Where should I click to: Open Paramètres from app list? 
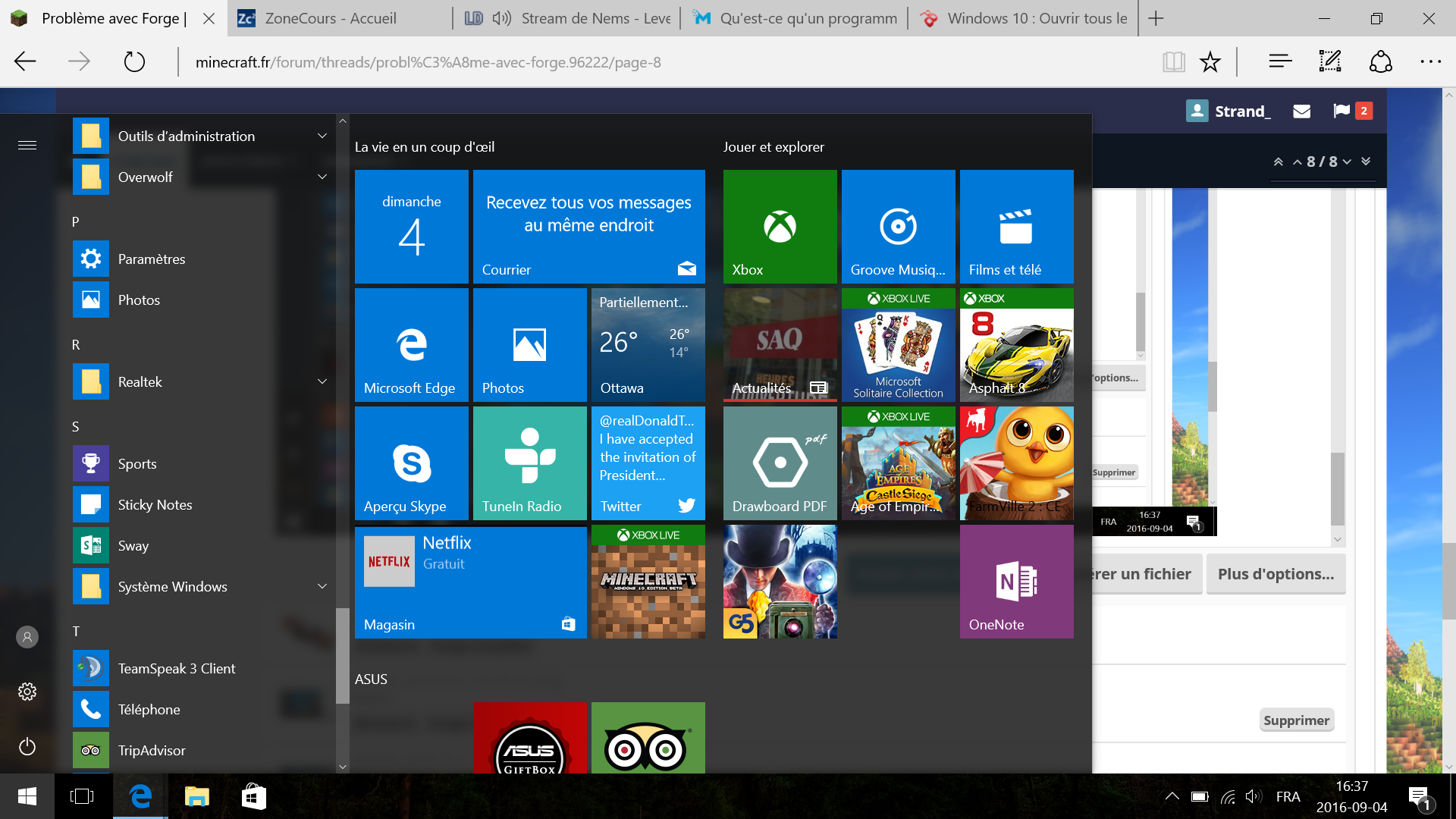(x=205, y=259)
